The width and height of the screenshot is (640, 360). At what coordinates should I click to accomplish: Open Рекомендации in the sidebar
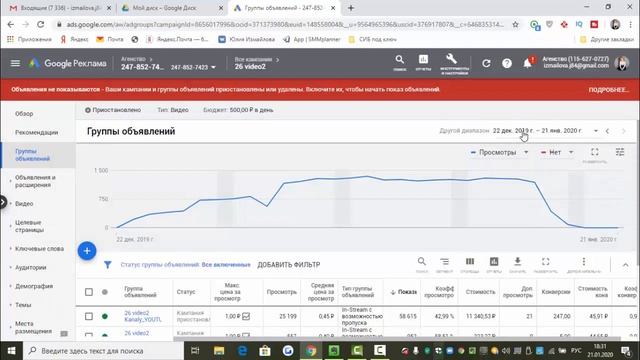[36, 132]
